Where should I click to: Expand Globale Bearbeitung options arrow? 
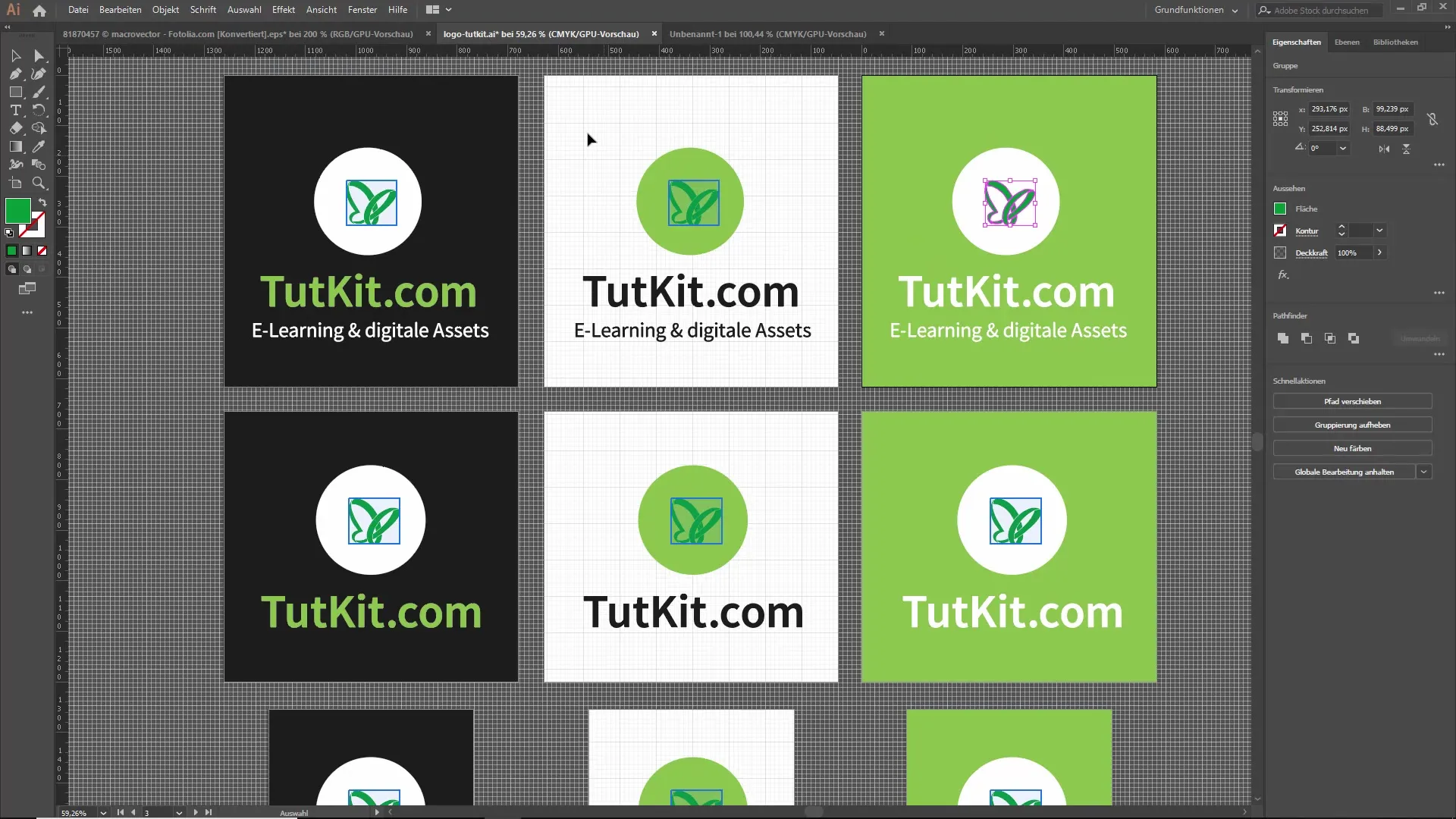coord(1424,472)
